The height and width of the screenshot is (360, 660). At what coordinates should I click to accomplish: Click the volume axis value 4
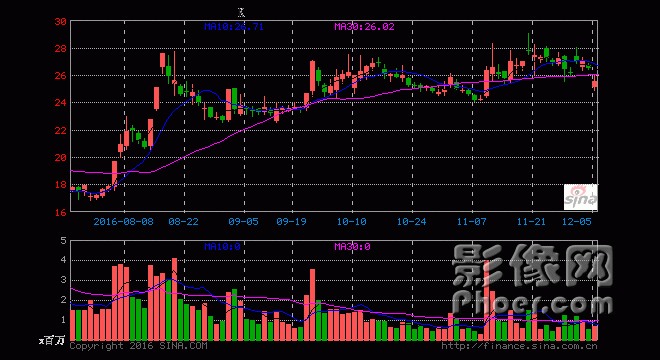click(x=64, y=260)
